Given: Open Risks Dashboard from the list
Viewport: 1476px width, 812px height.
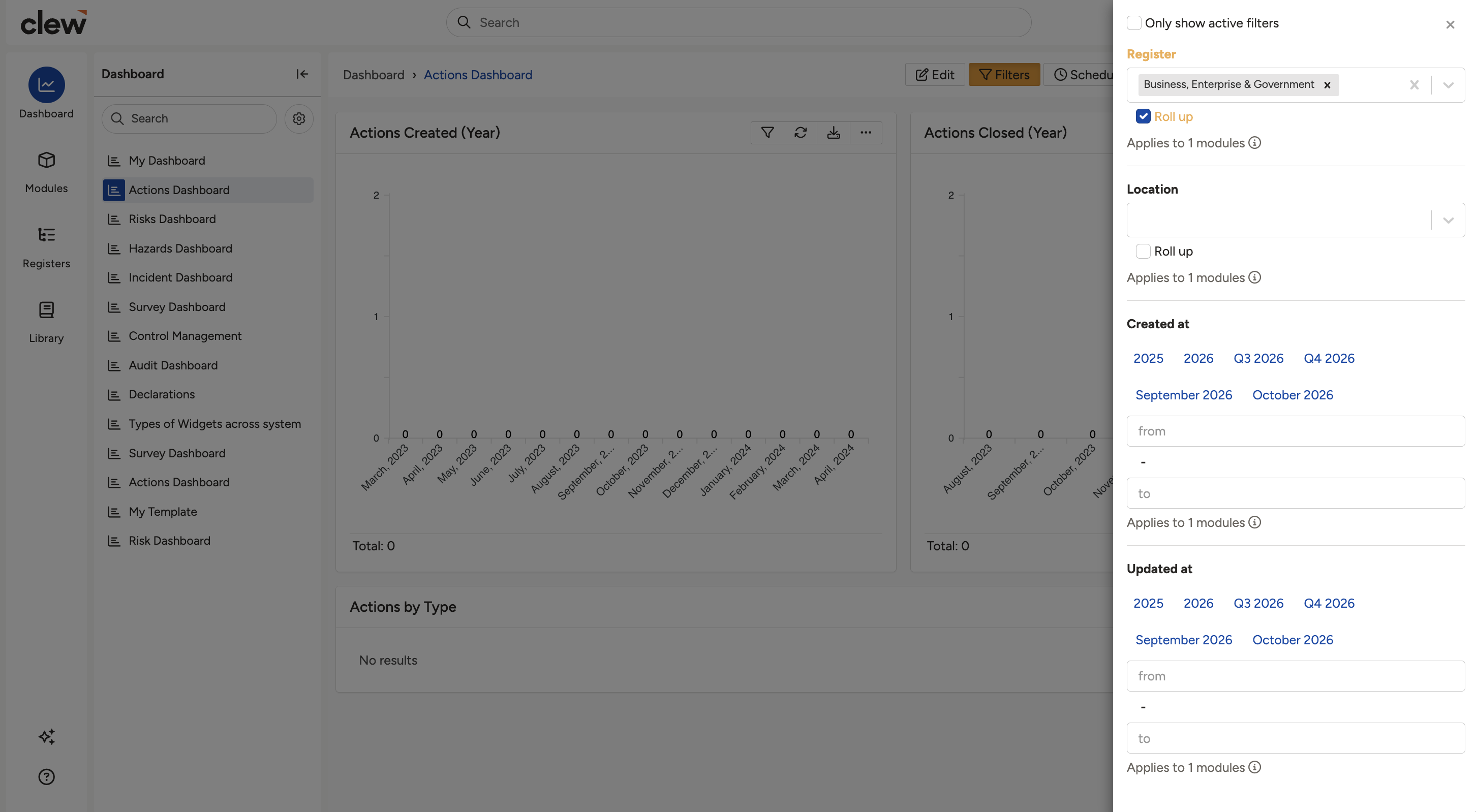Looking at the screenshot, I should click(x=207, y=218).
